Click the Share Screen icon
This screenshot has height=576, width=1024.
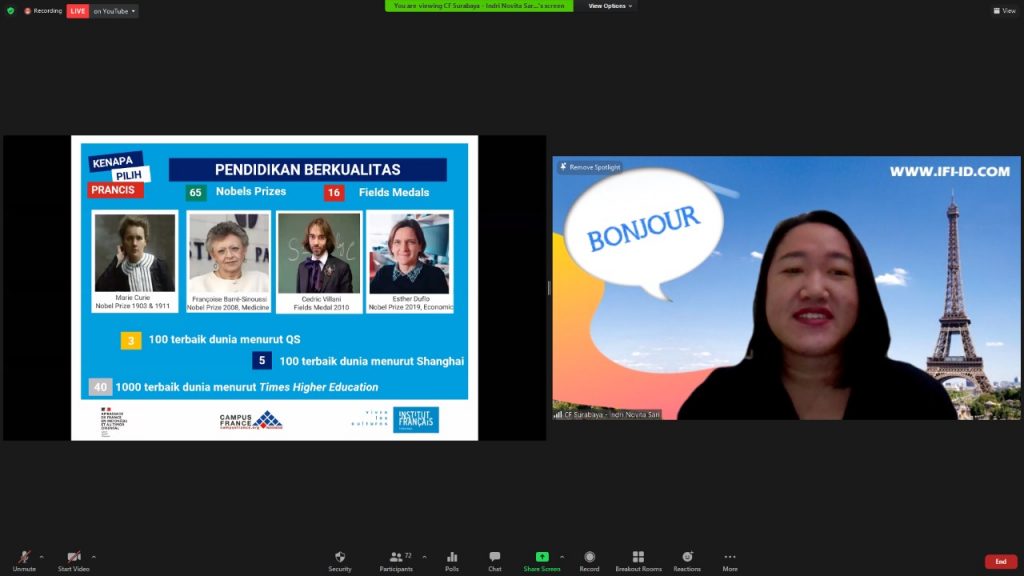point(542,558)
